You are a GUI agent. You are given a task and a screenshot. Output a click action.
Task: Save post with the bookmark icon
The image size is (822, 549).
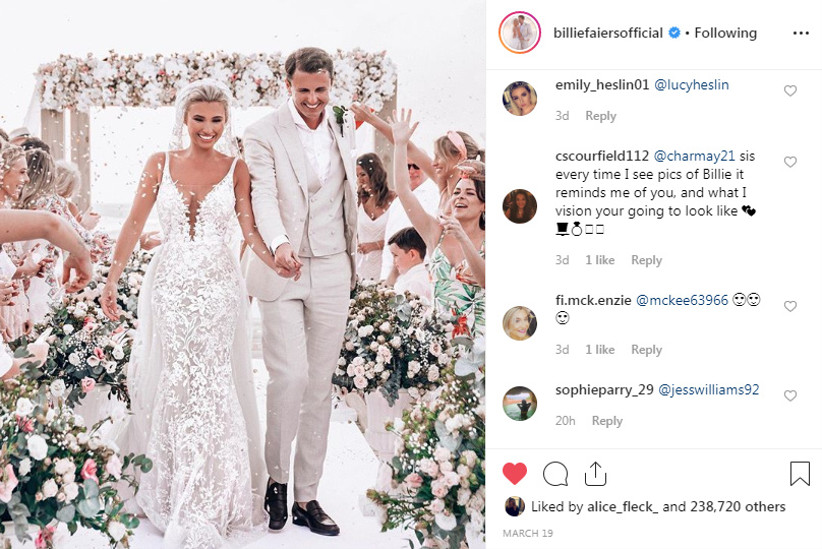point(799,473)
